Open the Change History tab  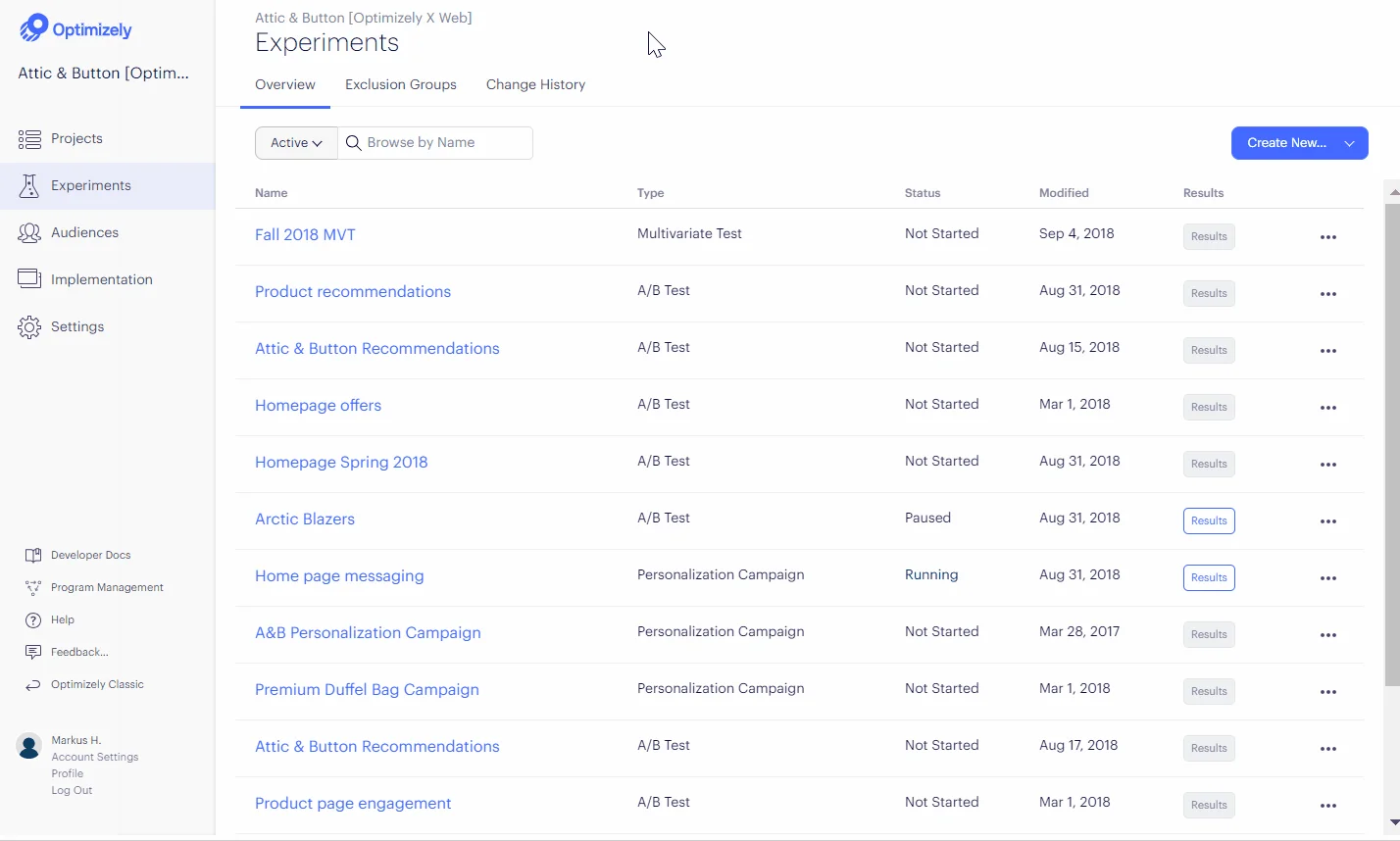coord(535,84)
